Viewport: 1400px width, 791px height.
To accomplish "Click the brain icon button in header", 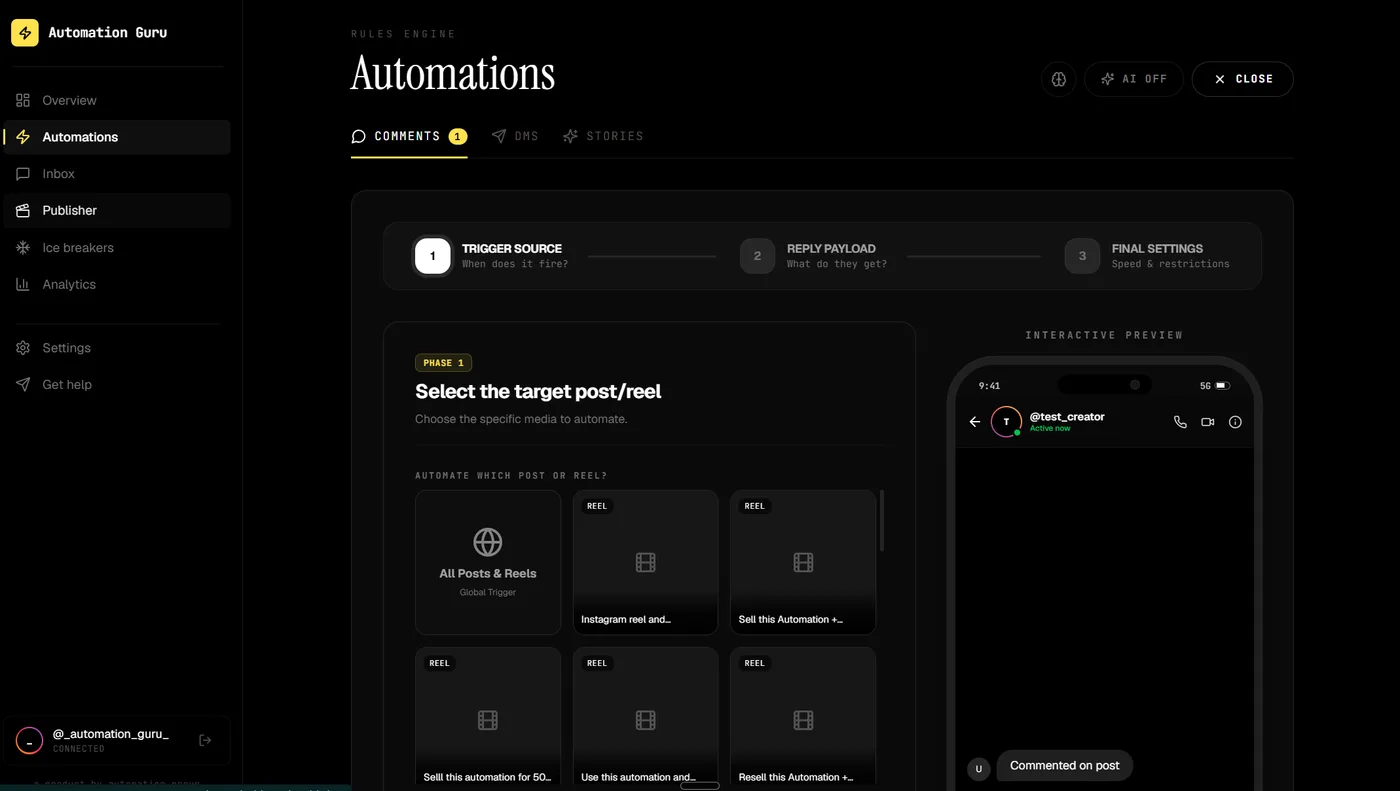I will (x=1059, y=79).
